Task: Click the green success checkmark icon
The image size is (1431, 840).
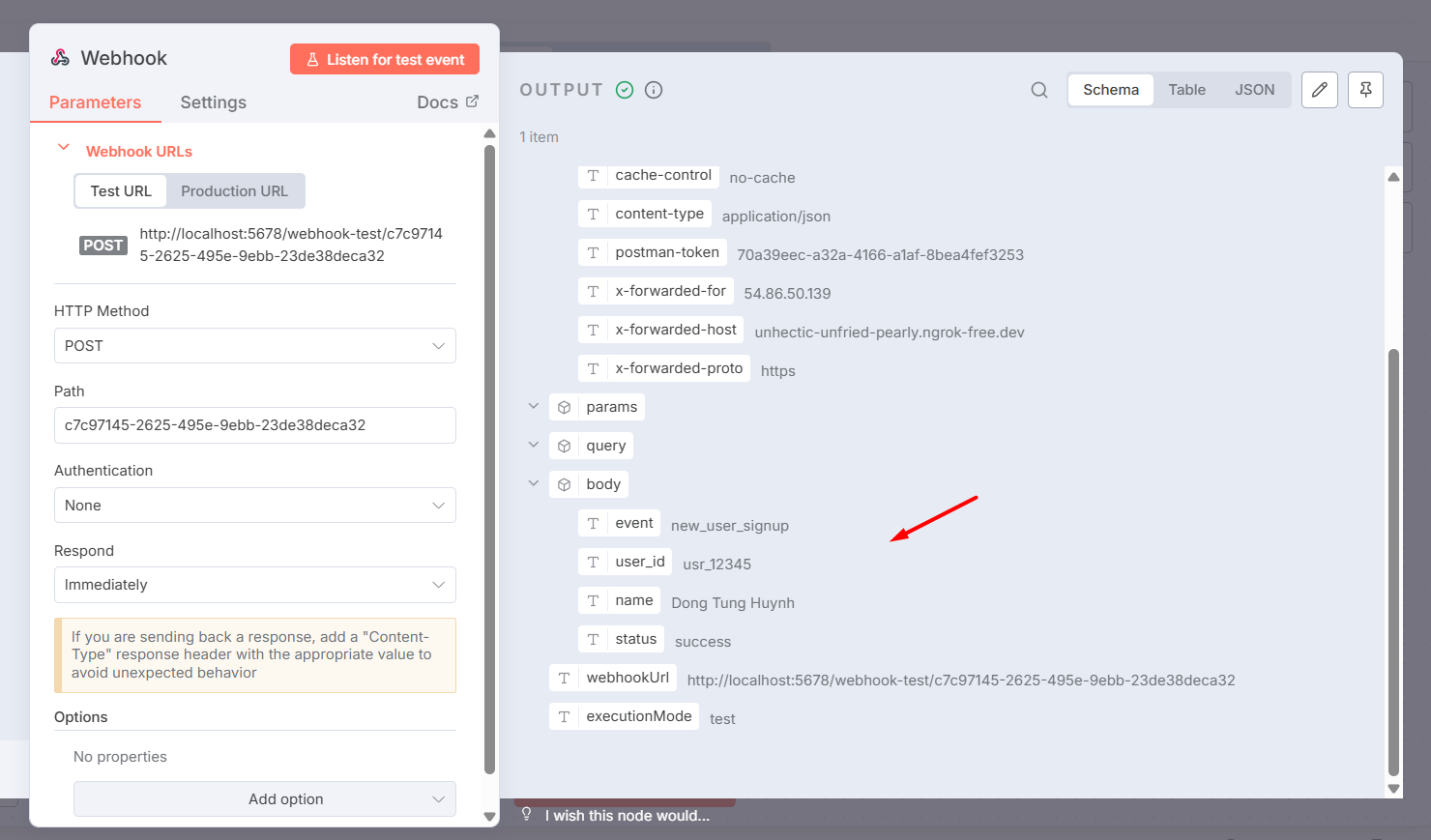Action: click(x=625, y=90)
